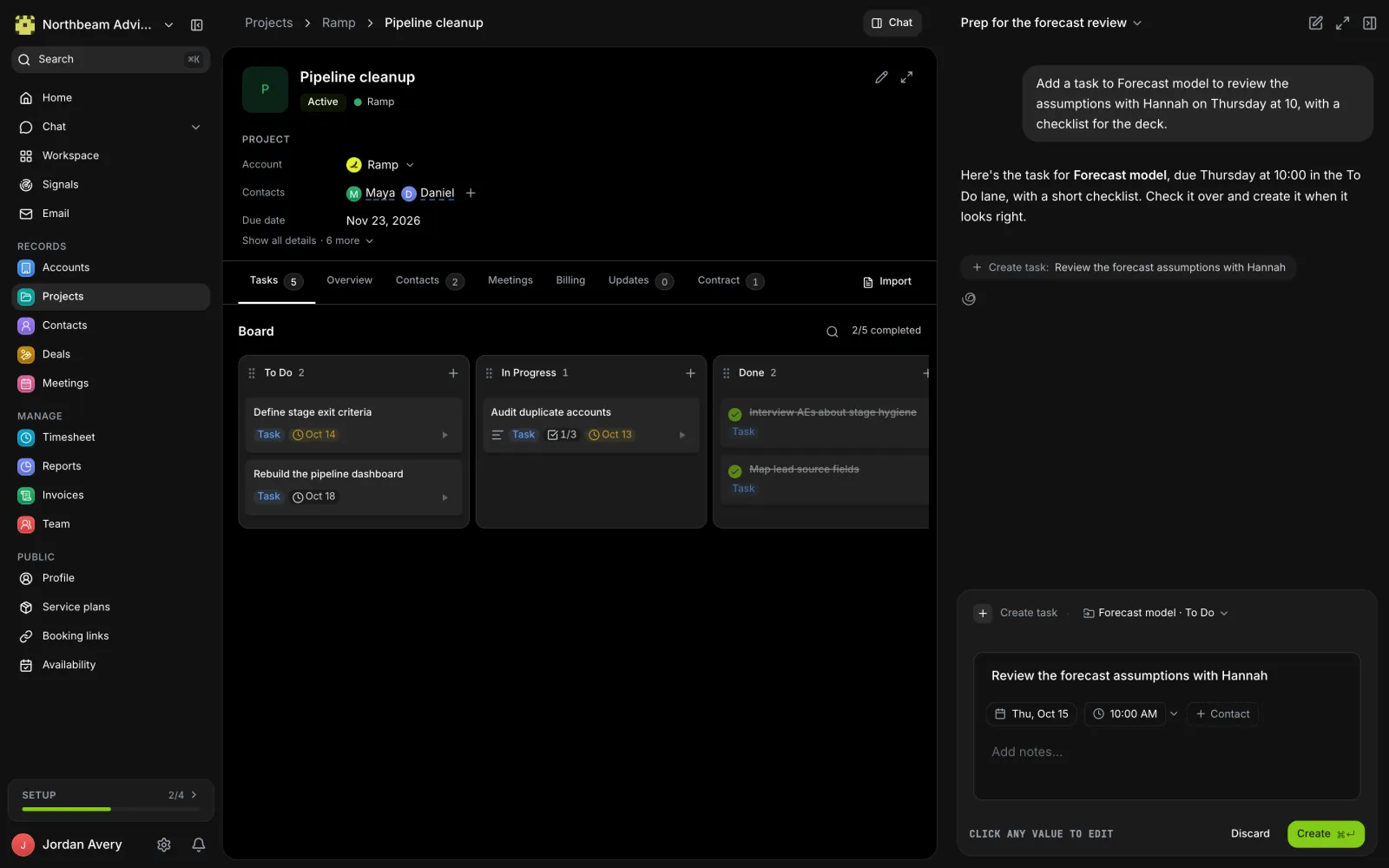Toggle the 1/3 checklist on 'Audit duplicate accounts'
The image size is (1389, 868).
pos(562,435)
